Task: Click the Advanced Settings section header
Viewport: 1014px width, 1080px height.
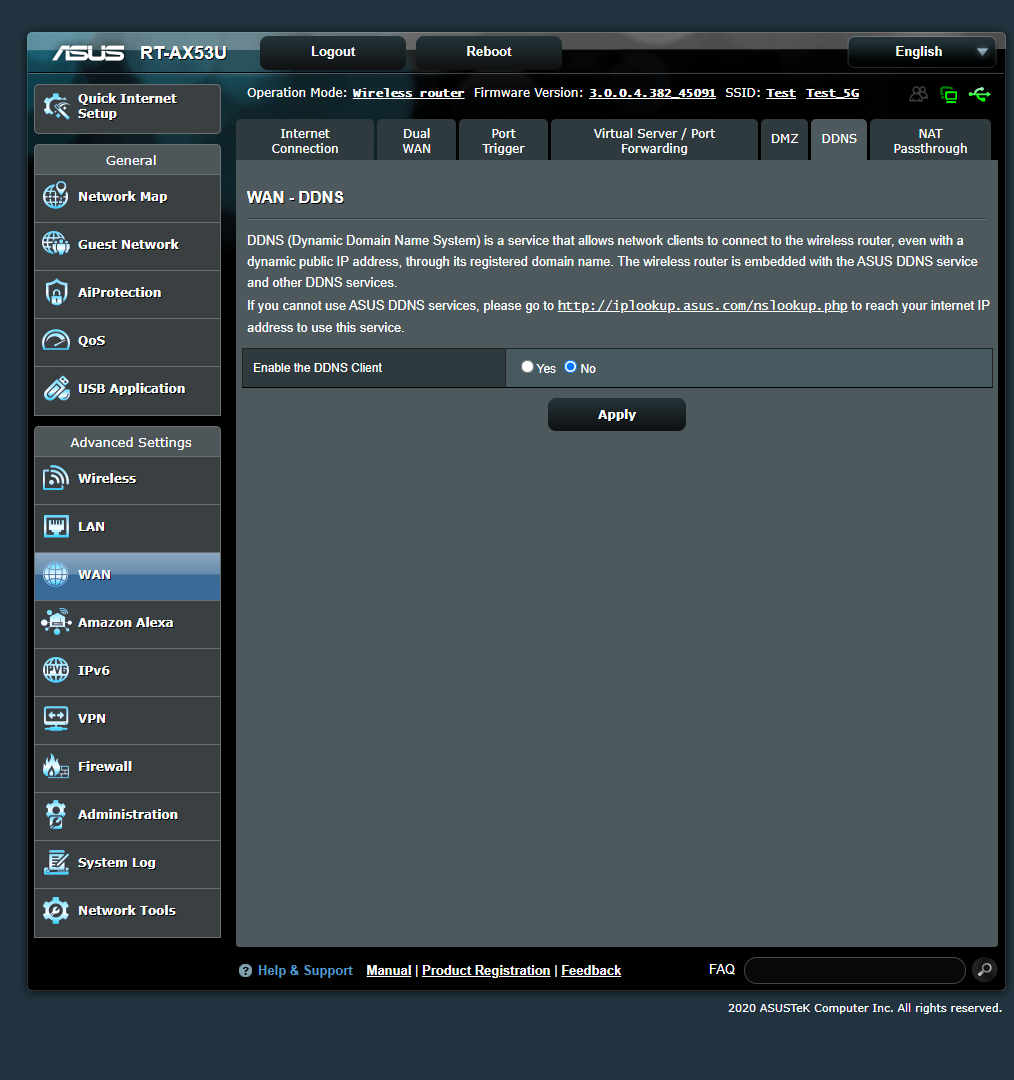Action: click(127, 442)
